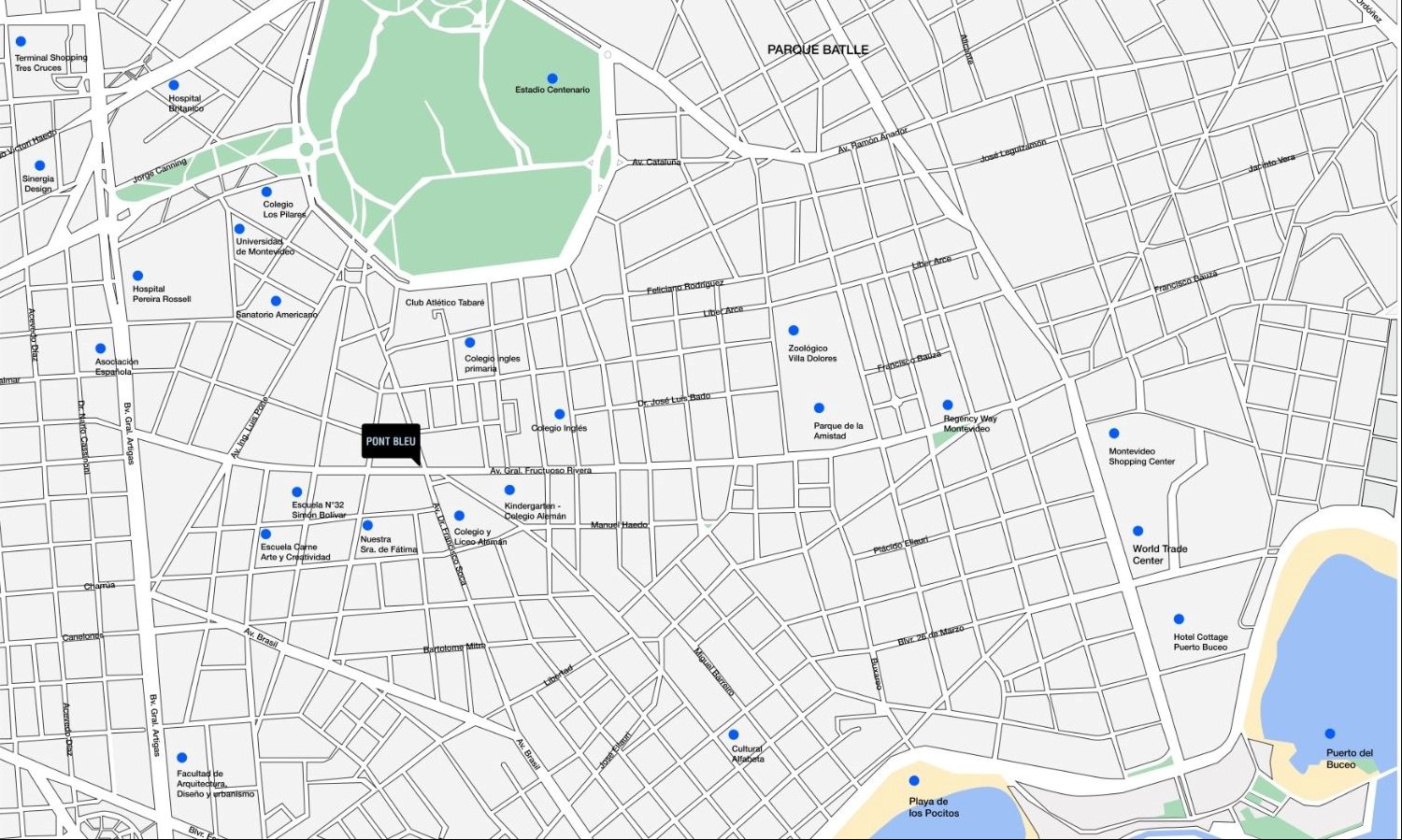Select the Facultad de Arquitectura marker dot
Screen dimensions: 1402x840
pyautogui.click(x=182, y=758)
